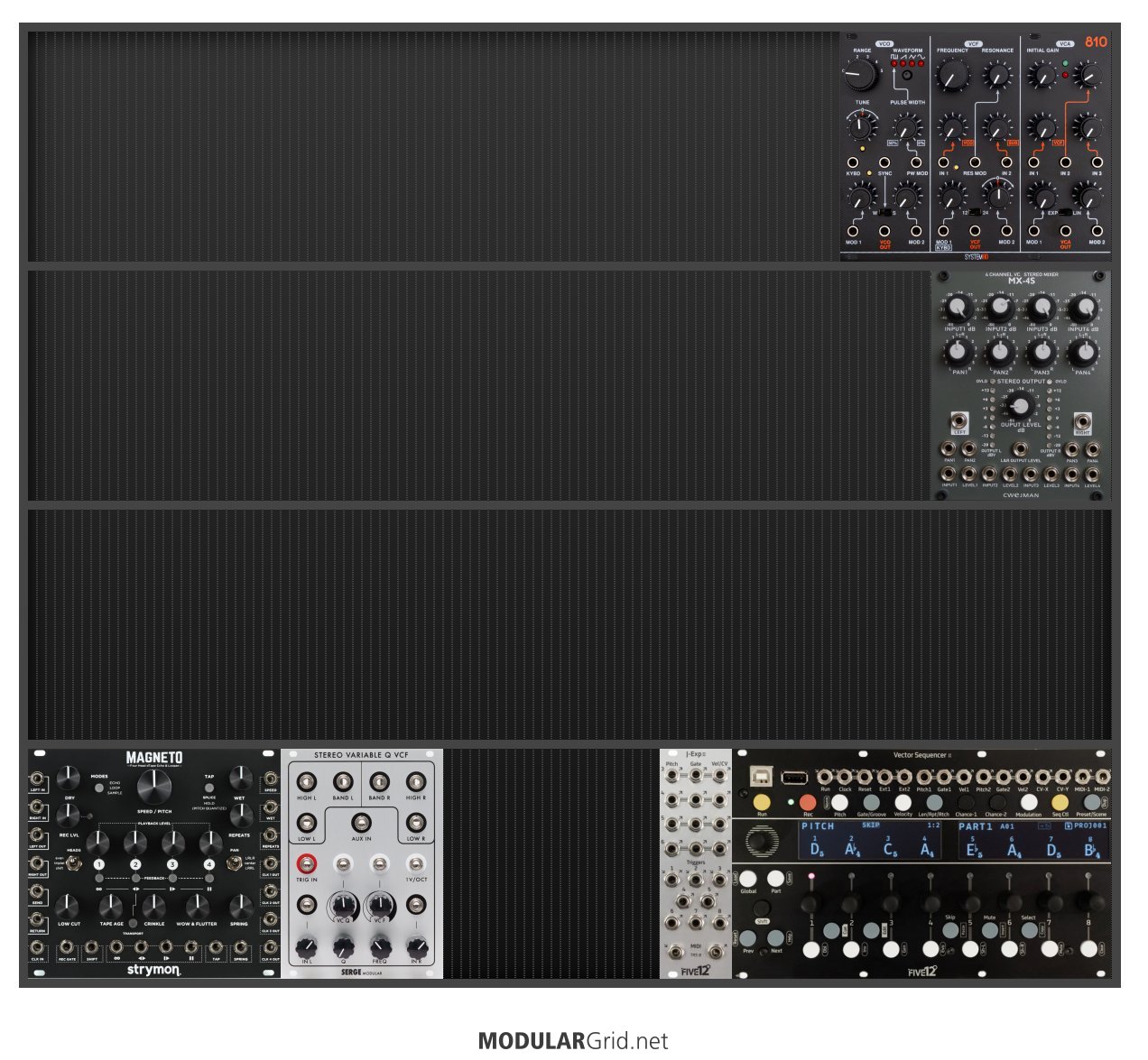Click the Serge FREQ knob
1148x1060 pixels.
click(380, 948)
